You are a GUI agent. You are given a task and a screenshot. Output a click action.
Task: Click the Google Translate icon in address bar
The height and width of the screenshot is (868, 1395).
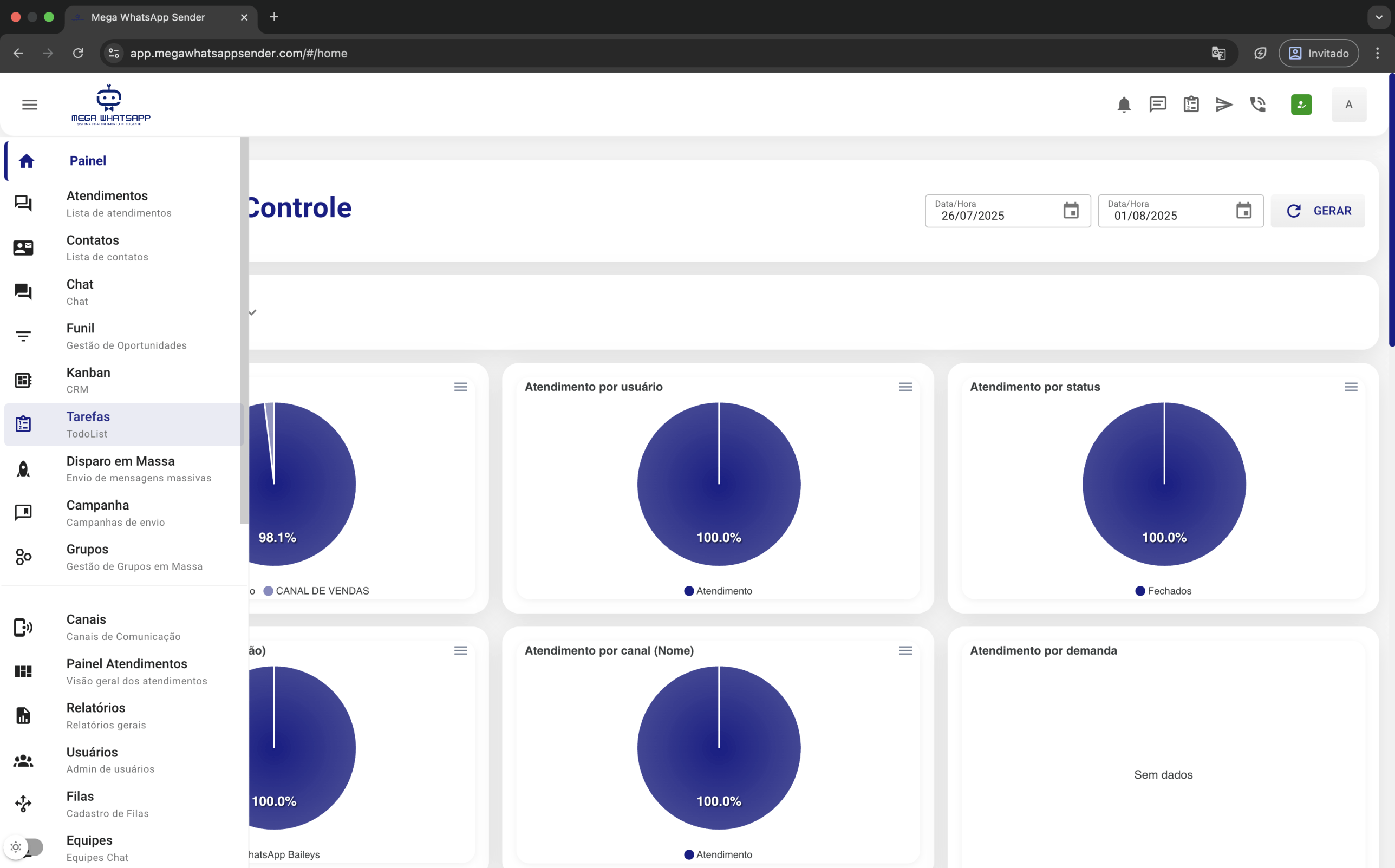[x=1218, y=53]
